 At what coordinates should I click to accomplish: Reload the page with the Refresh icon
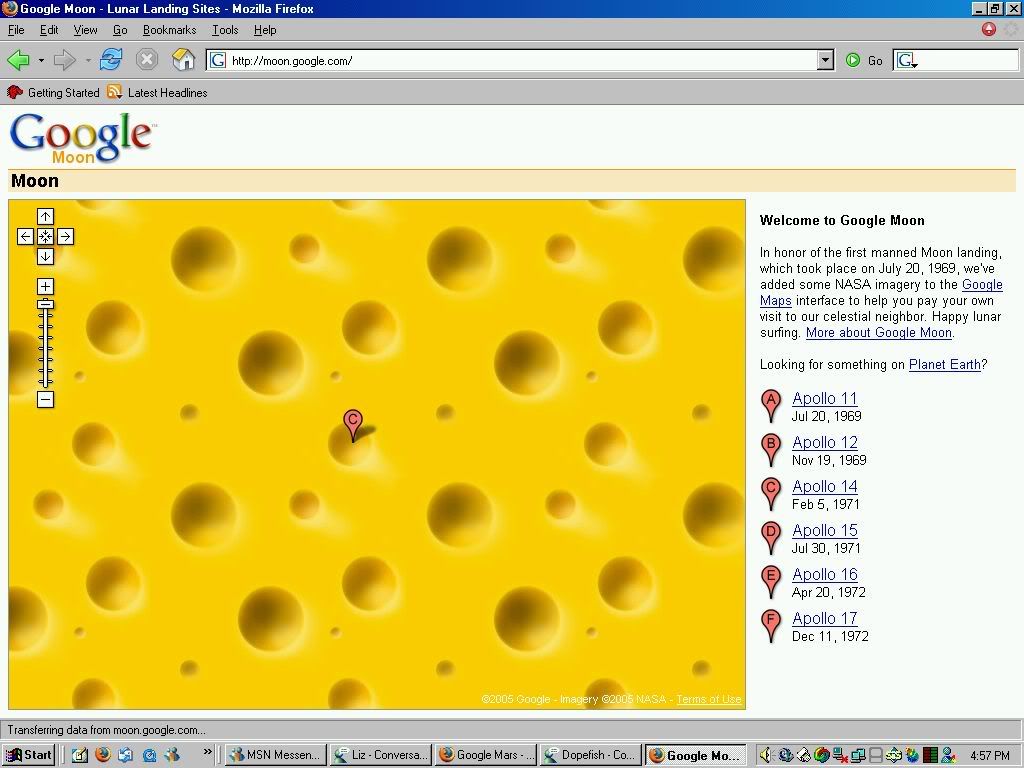111,60
